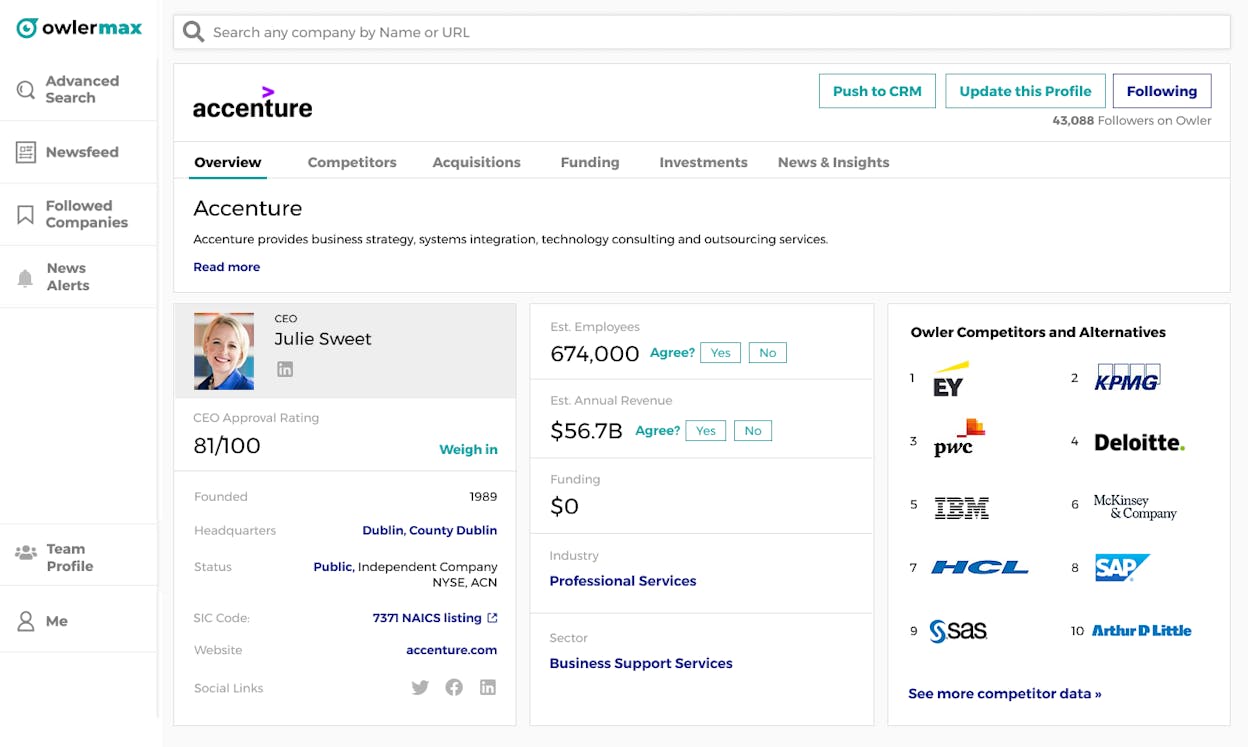1248x747 pixels.
Task: Click the Public status link
Action: pos(333,566)
